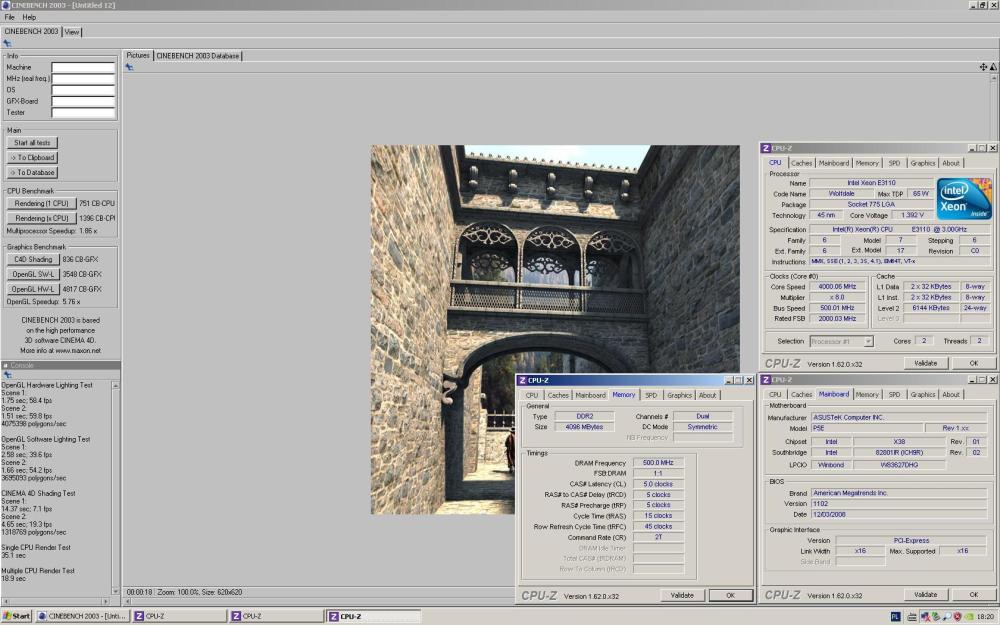This screenshot has width=1000, height=625.
Task: Click Validate in the Memory CPU-Z window
Action: pyautogui.click(x=681, y=595)
